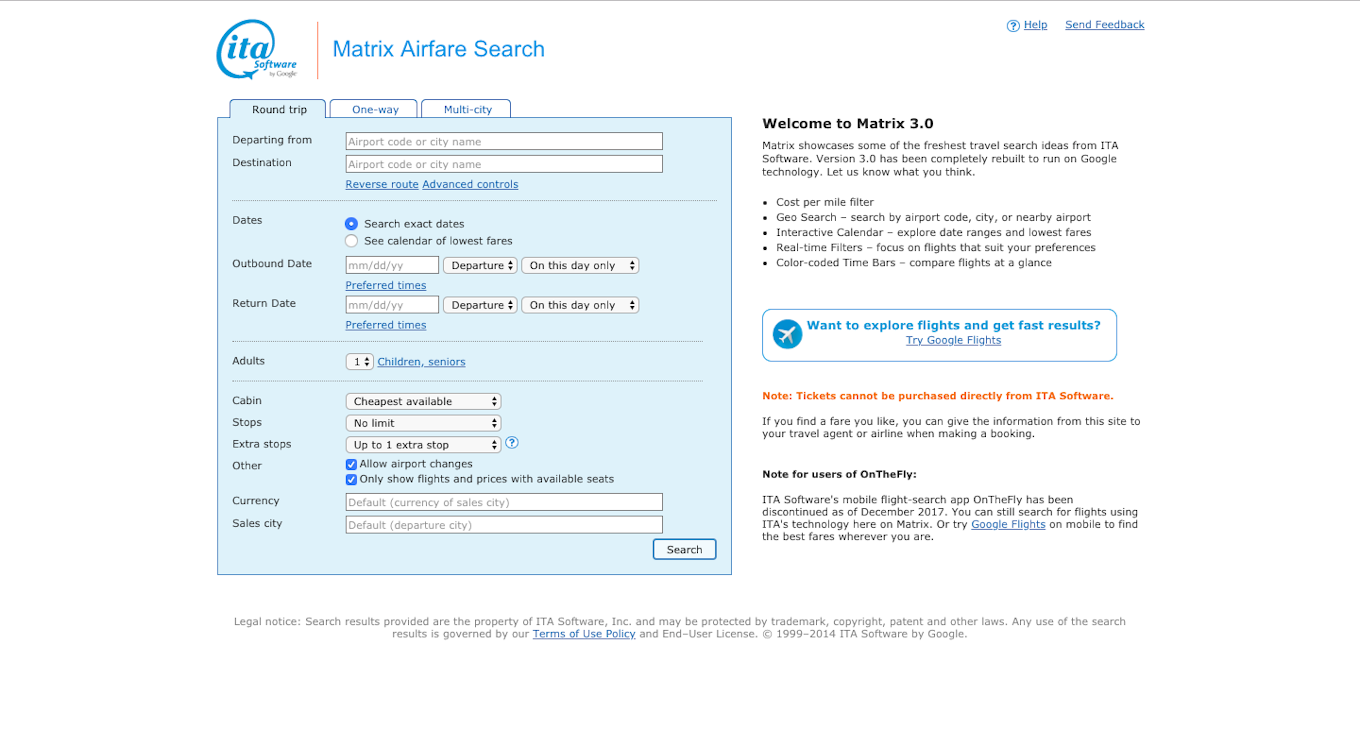Viewport: 1360px width, 747px height.
Task: Choose See calendar of lowest fares option
Action: [351, 241]
